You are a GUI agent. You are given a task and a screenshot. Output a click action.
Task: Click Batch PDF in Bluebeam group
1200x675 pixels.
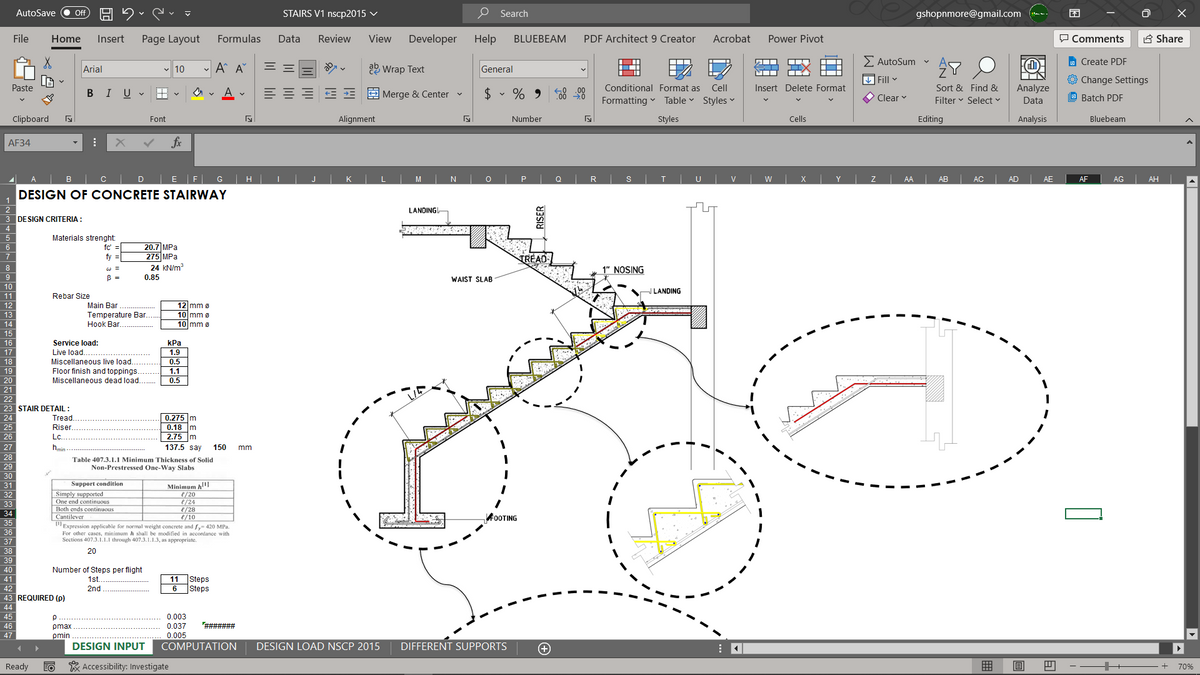pyautogui.click(x=1094, y=98)
